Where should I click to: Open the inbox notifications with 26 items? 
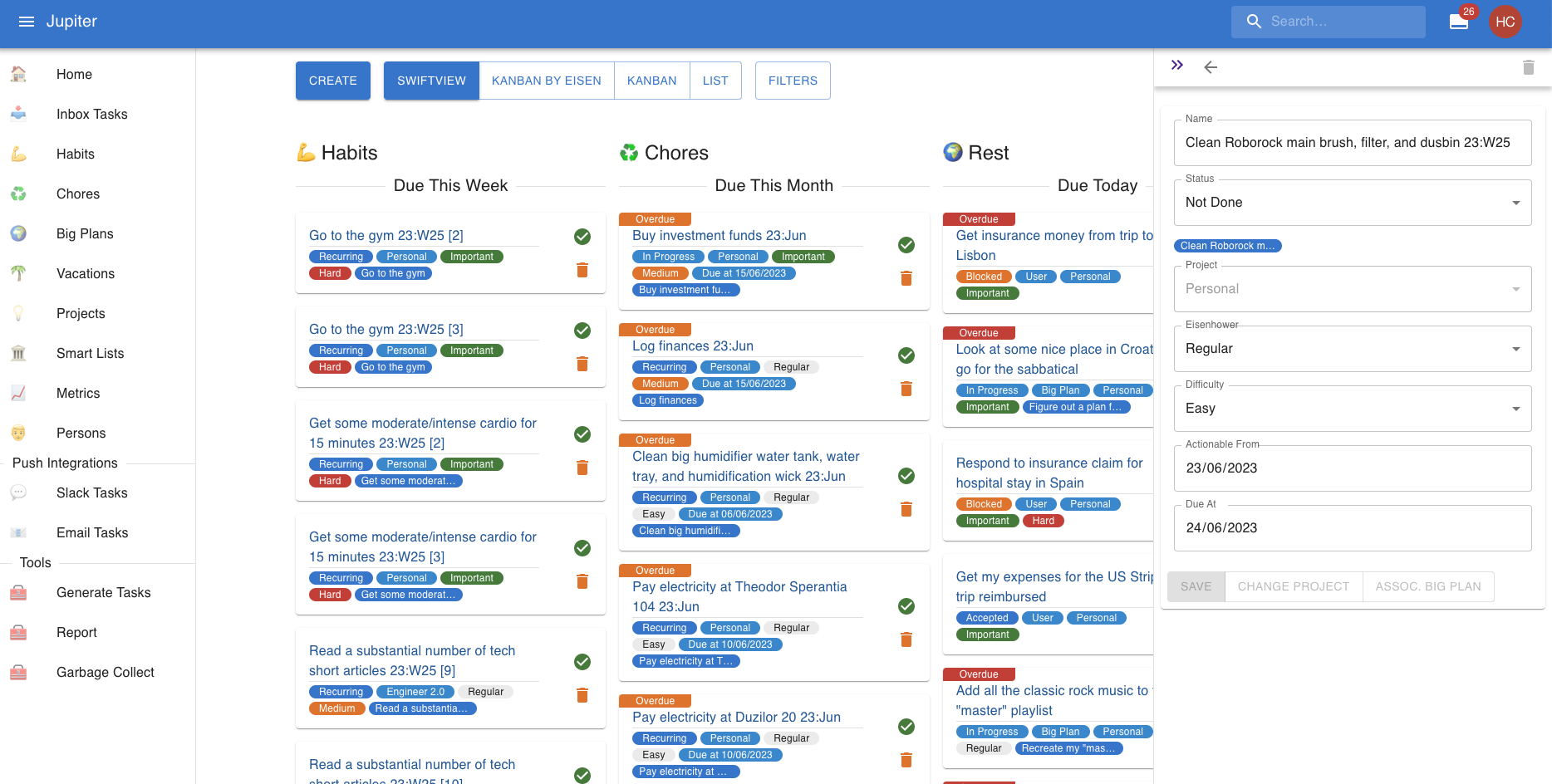tap(1459, 22)
